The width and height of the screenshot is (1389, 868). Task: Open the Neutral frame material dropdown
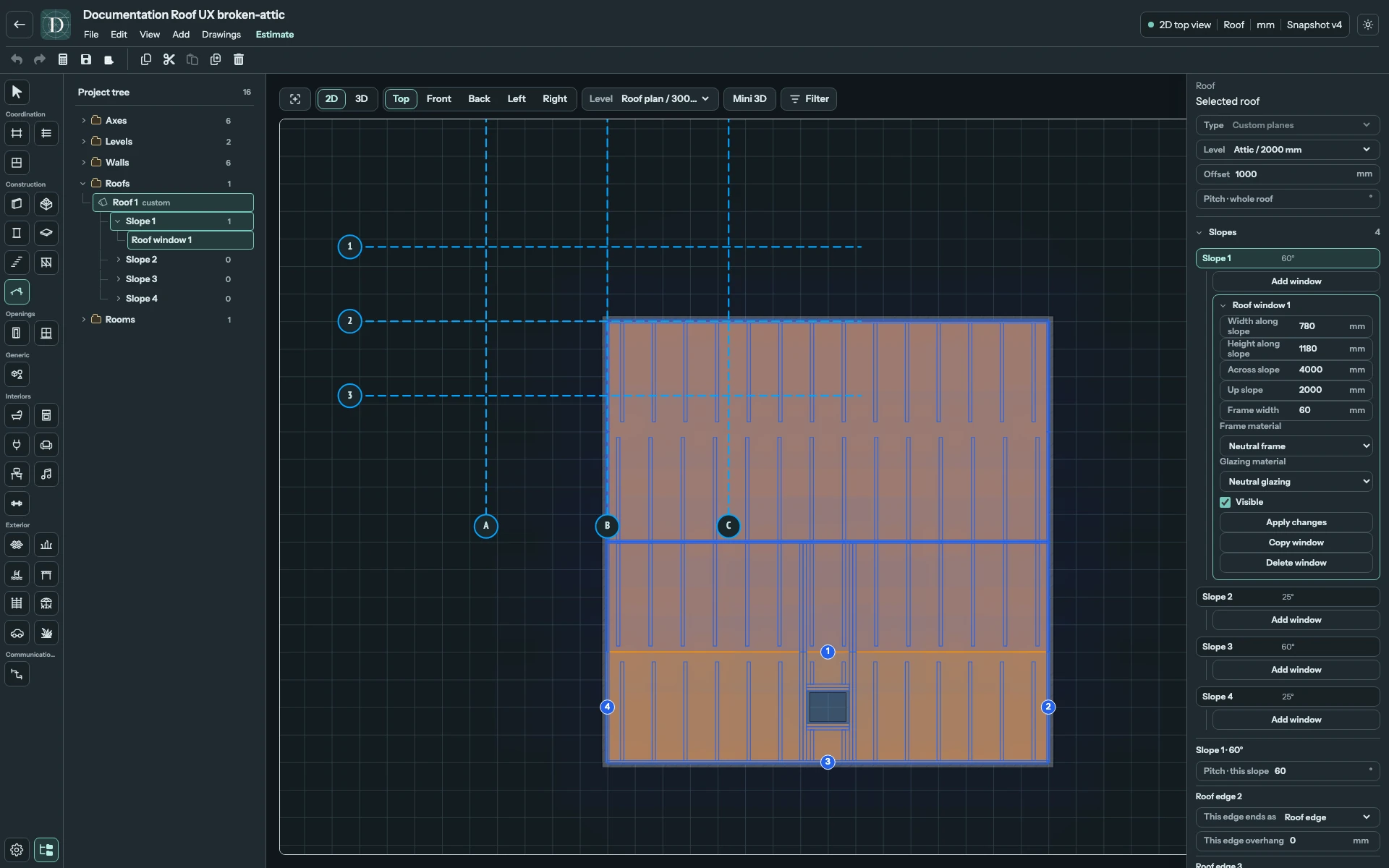[x=1296, y=446]
